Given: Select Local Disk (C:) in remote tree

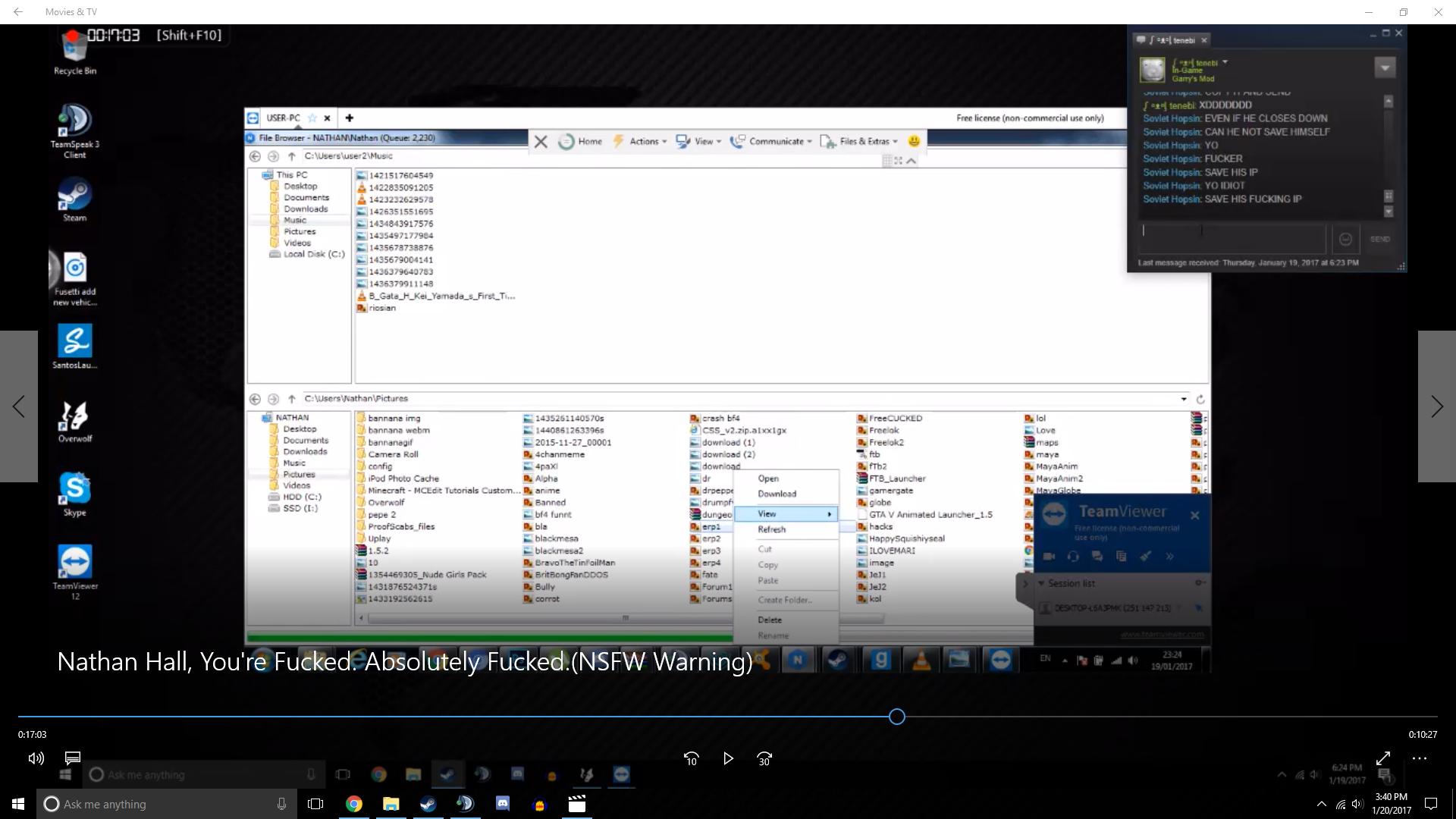Looking at the screenshot, I should (x=307, y=255).
